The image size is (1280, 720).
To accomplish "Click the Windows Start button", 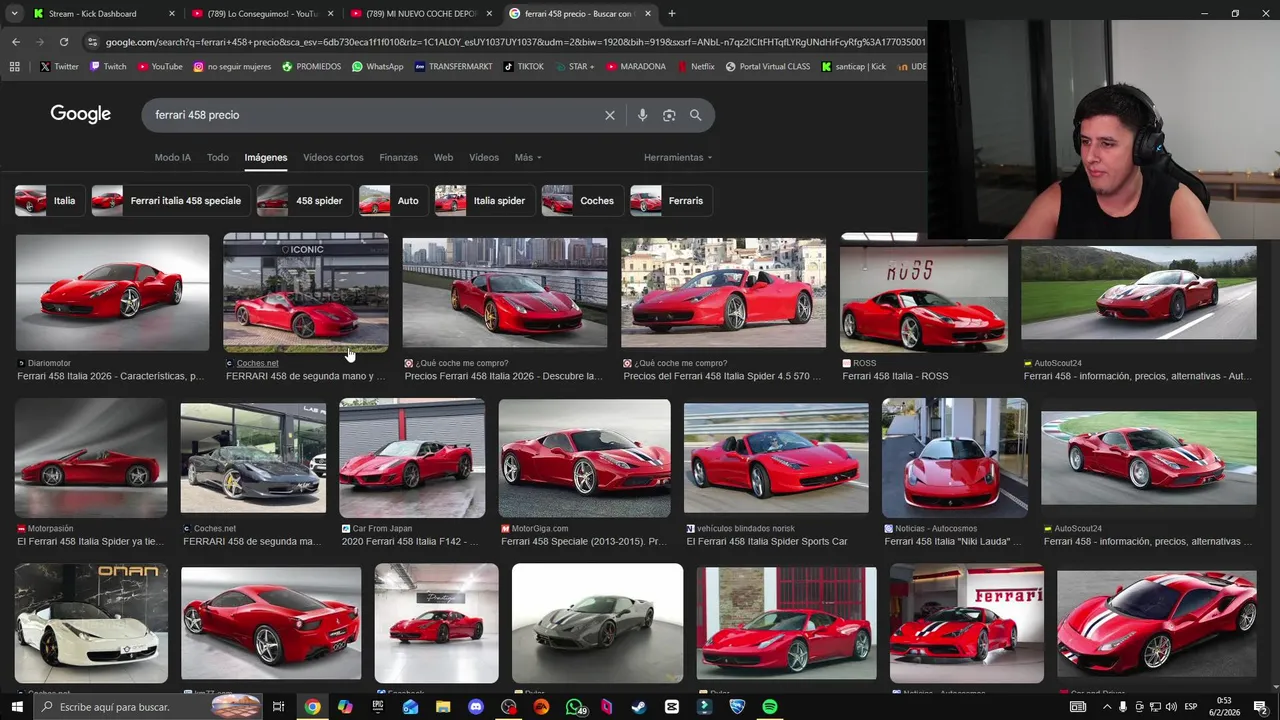I will pos(16,707).
